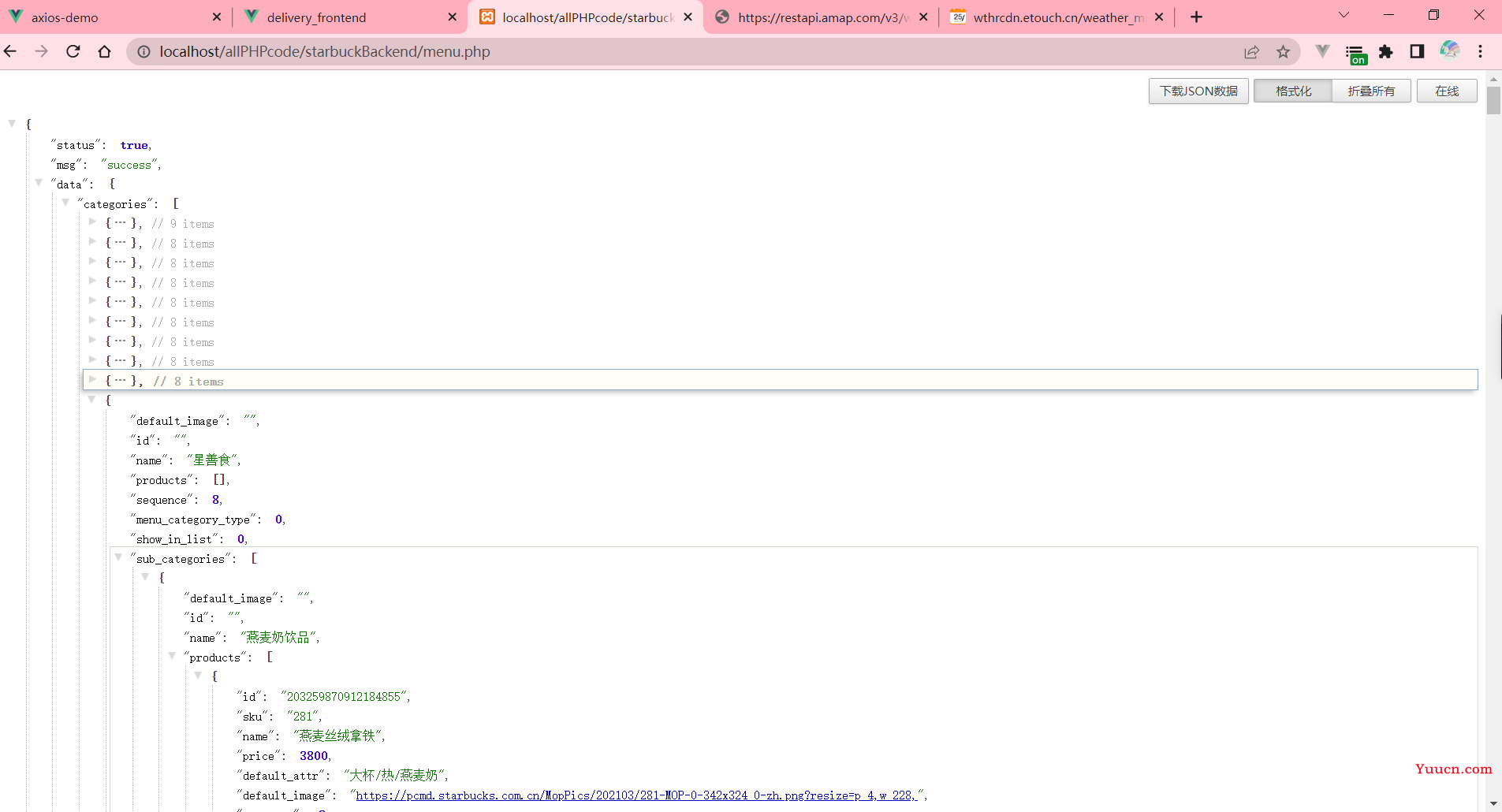Select the true status value
The image size is (1502, 812).
click(x=134, y=145)
